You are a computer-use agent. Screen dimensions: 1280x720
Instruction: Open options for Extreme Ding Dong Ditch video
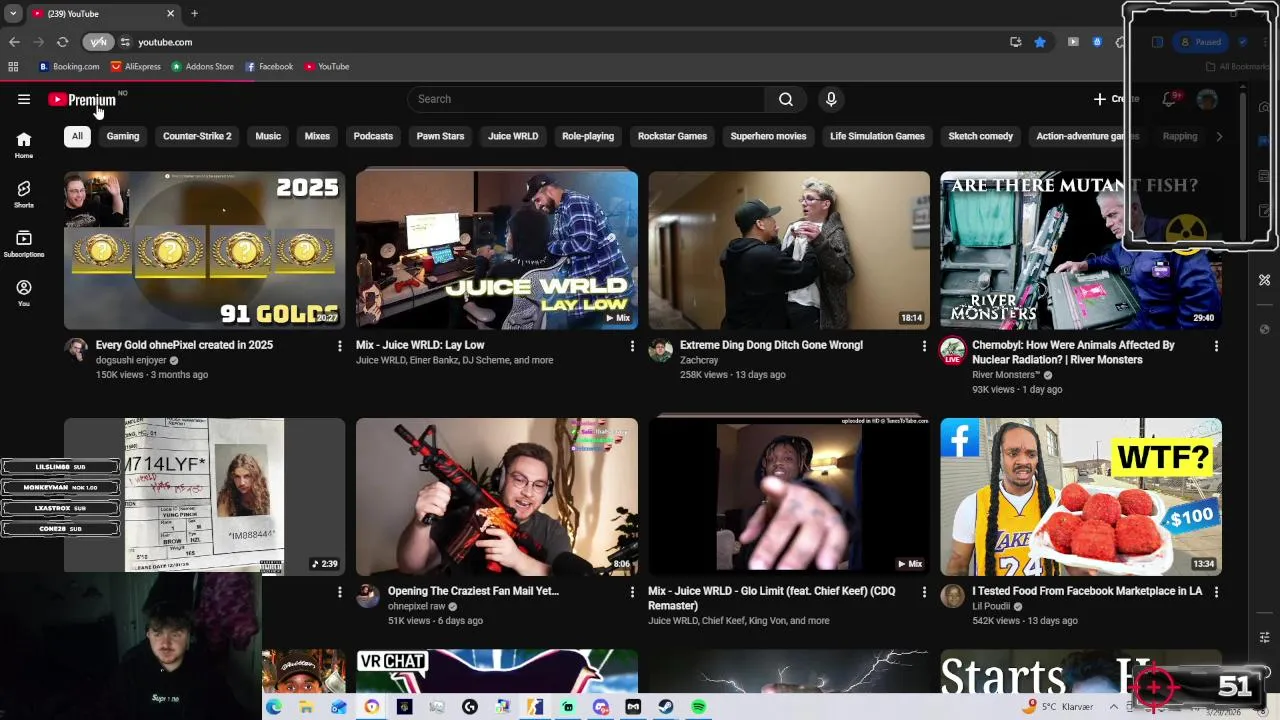click(x=924, y=346)
